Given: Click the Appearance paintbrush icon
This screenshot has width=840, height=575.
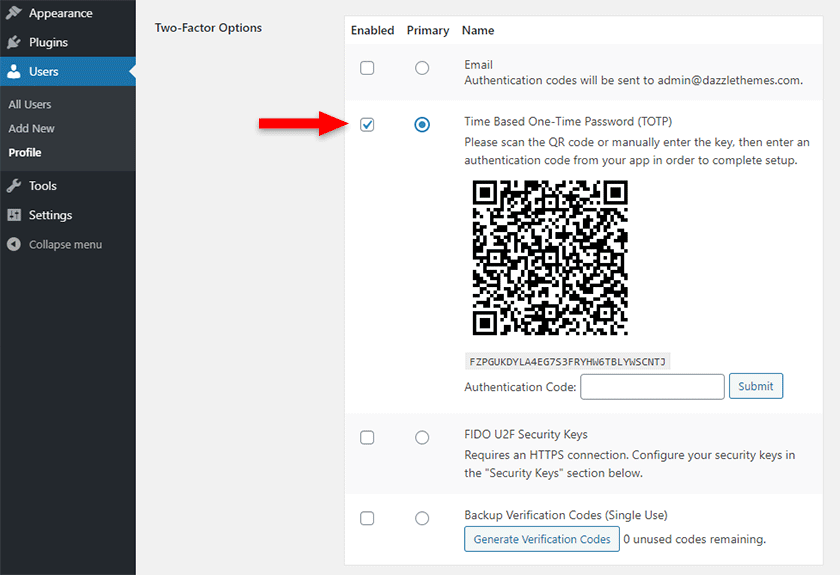Looking at the screenshot, I should (x=14, y=13).
